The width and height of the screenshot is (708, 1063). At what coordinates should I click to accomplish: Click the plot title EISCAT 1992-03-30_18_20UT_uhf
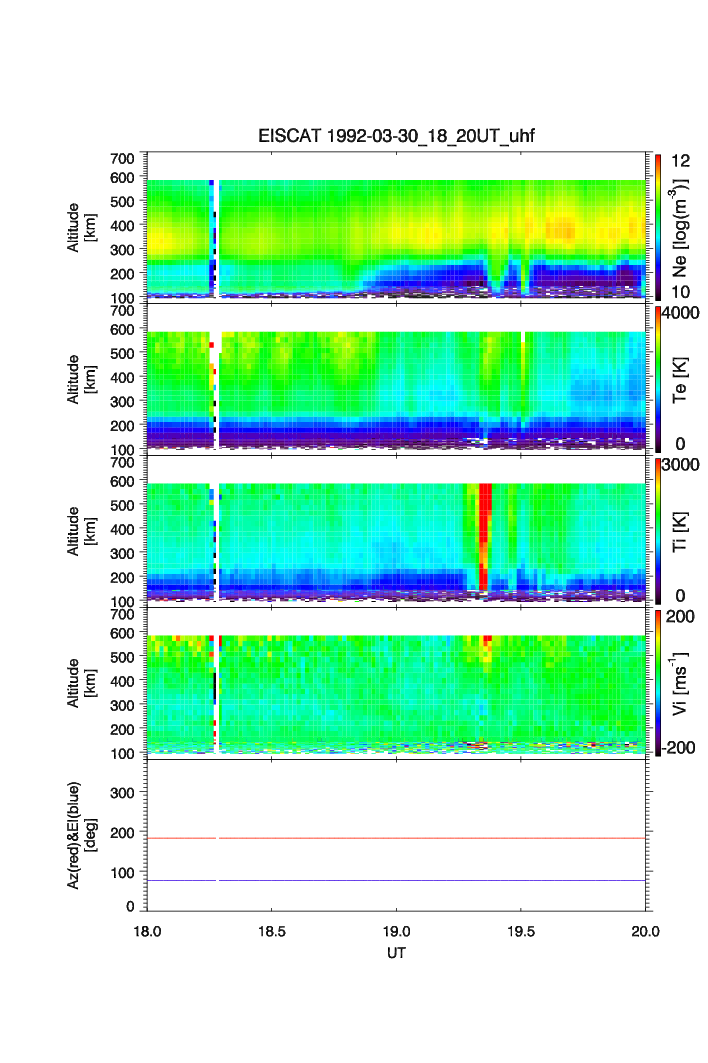pos(396,136)
